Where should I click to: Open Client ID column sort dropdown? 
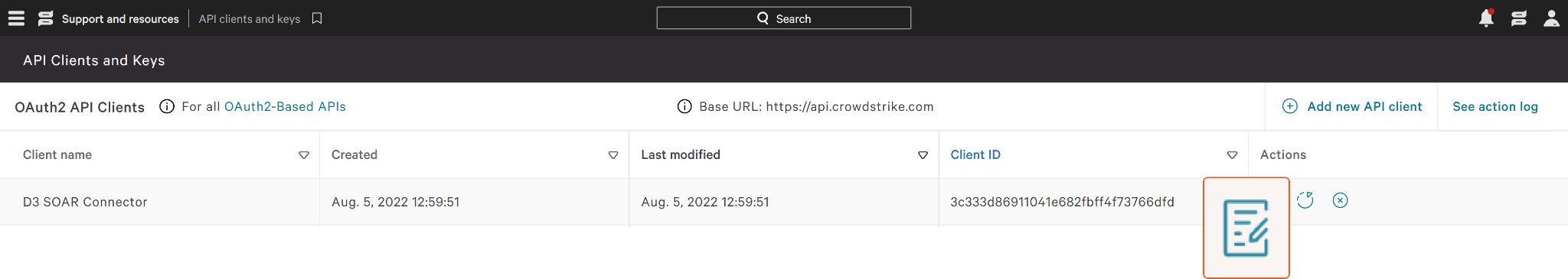1232,155
